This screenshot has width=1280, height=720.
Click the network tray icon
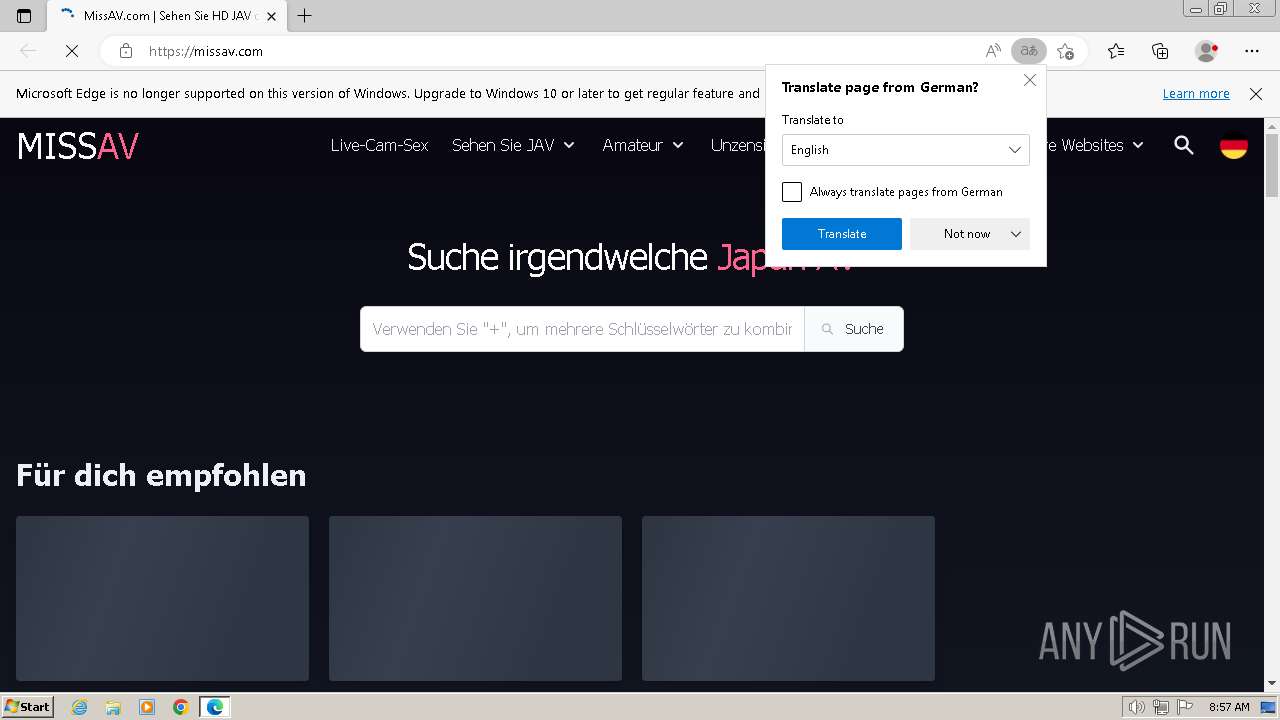[x=1161, y=707]
